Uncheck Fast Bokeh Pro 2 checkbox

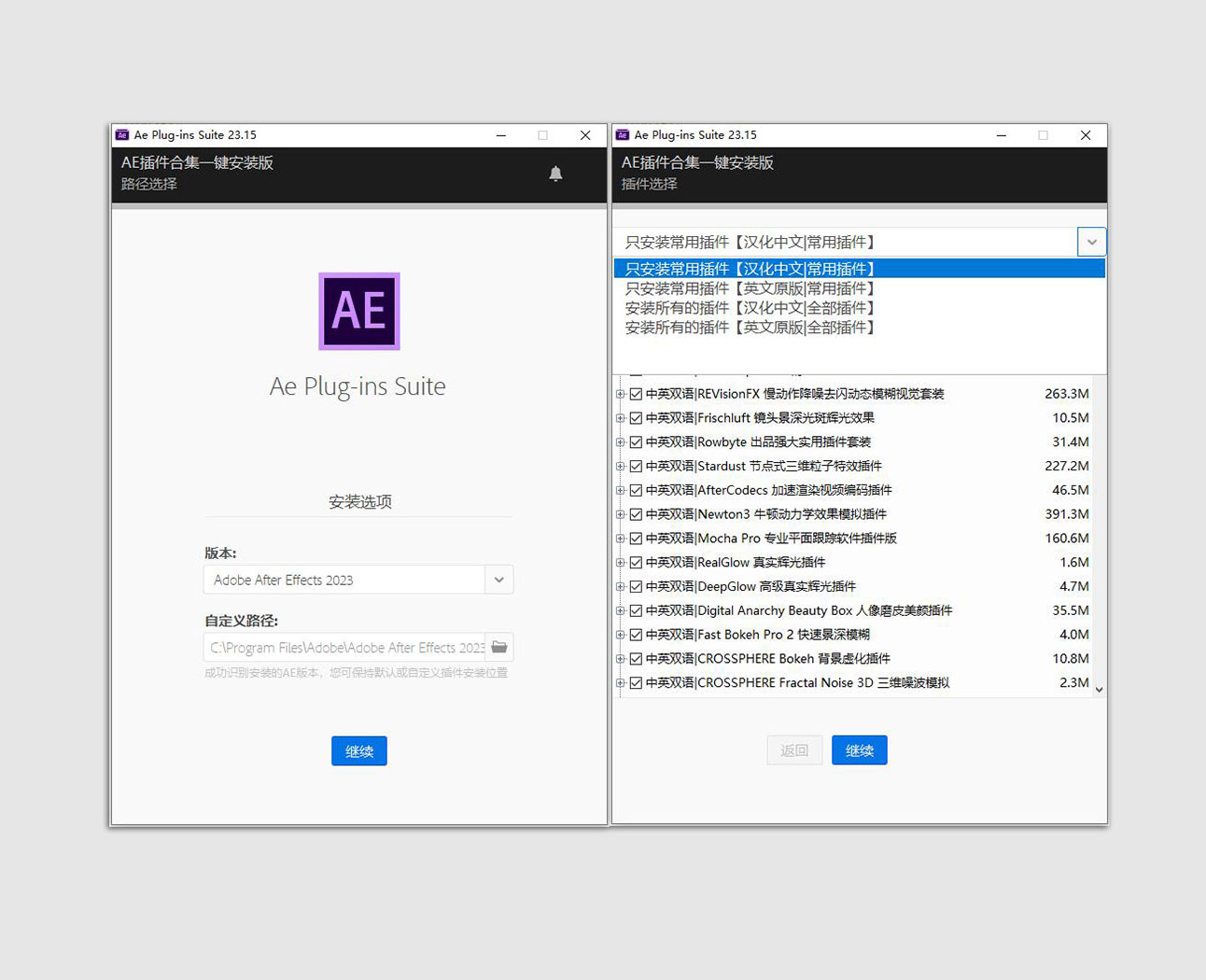click(x=636, y=635)
